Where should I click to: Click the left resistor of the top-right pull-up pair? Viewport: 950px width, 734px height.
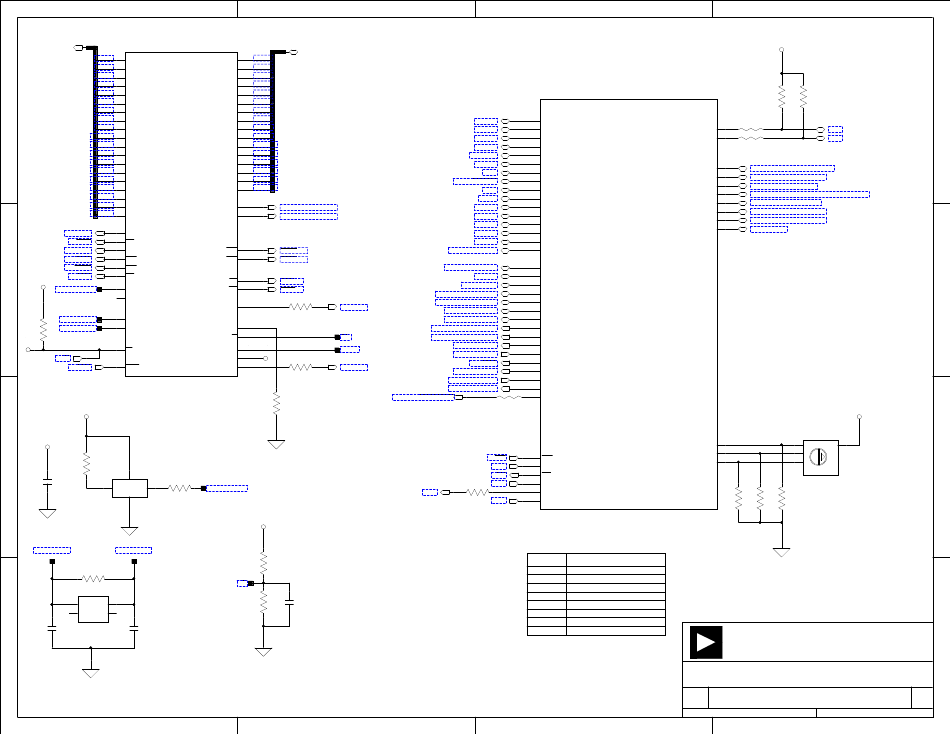pyautogui.click(x=782, y=97)
